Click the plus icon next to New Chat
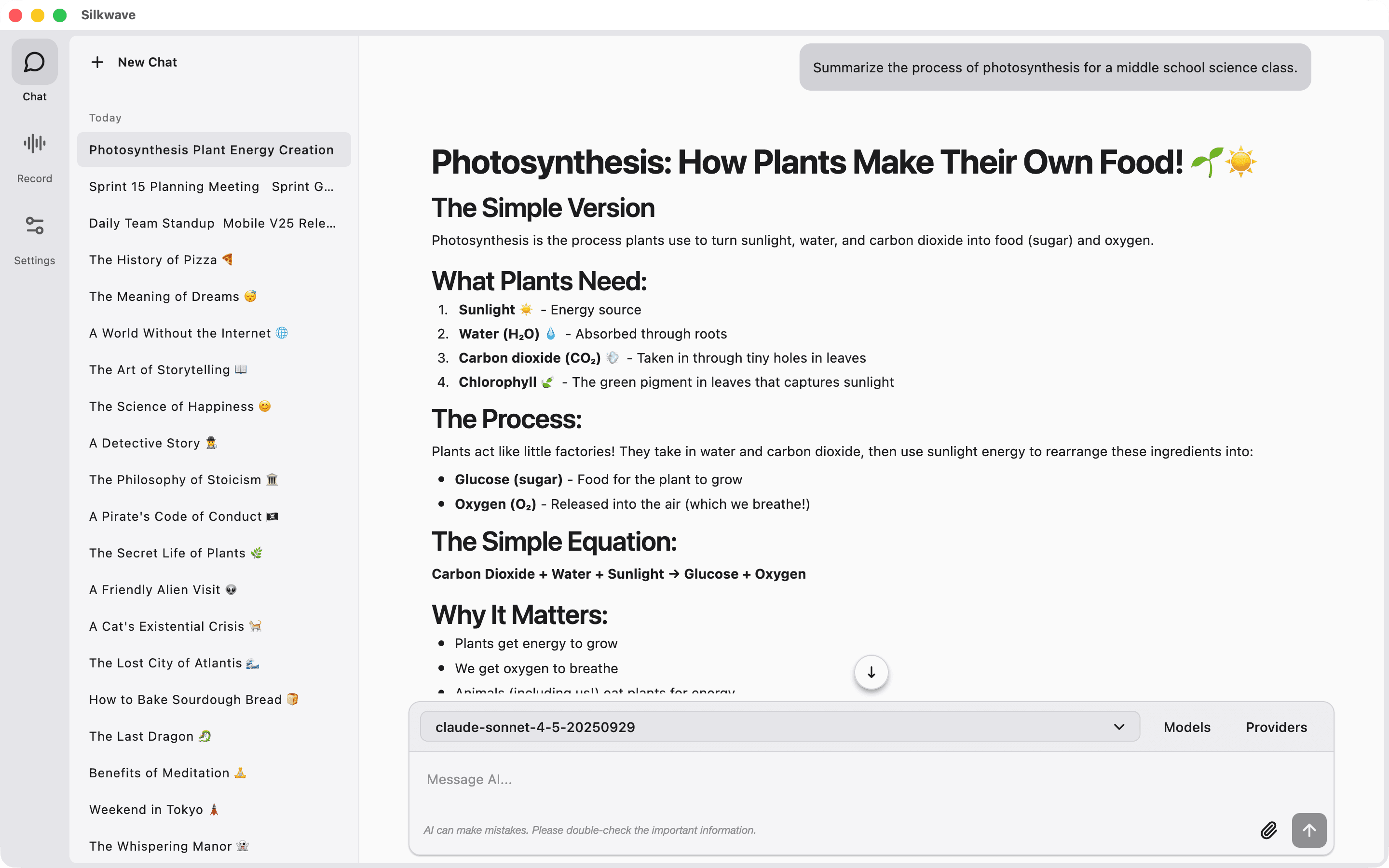1389x868 pixels. click(97, 62)
